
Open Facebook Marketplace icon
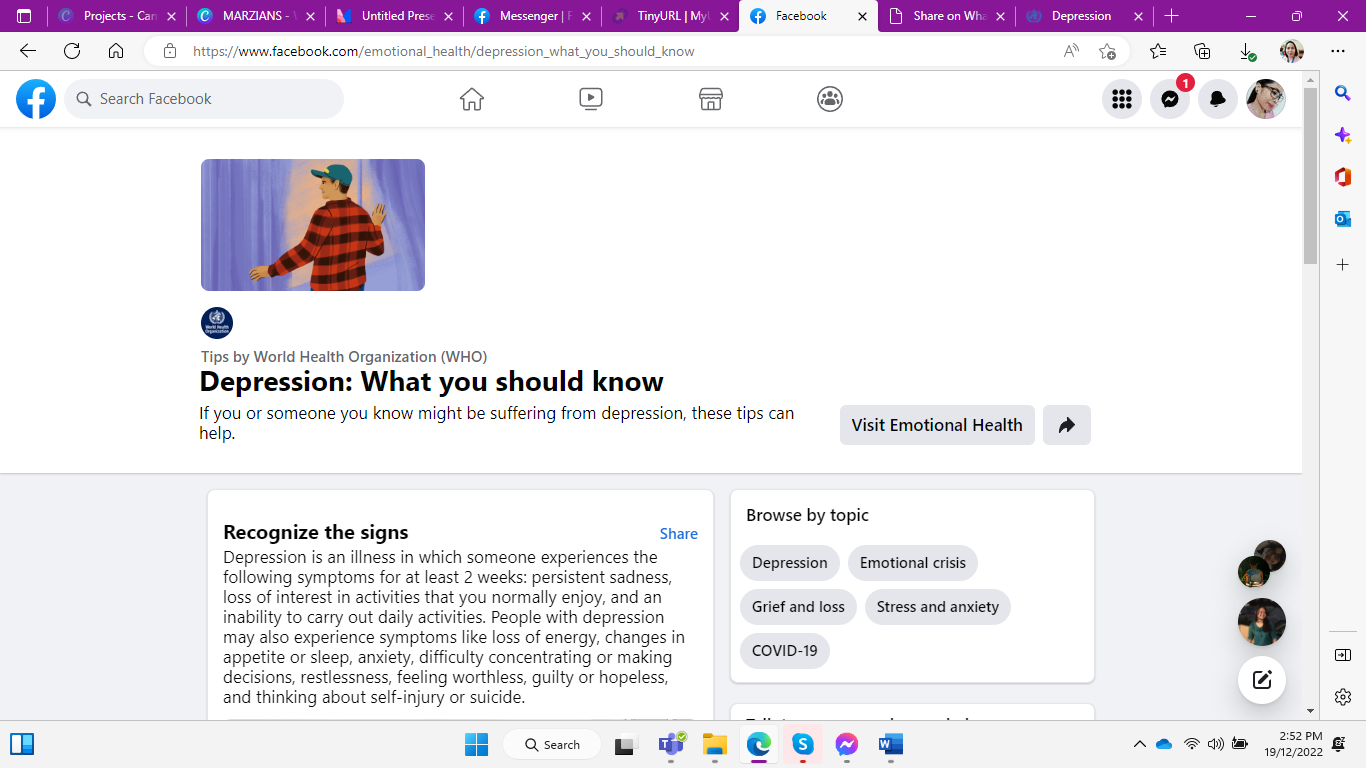711,99
